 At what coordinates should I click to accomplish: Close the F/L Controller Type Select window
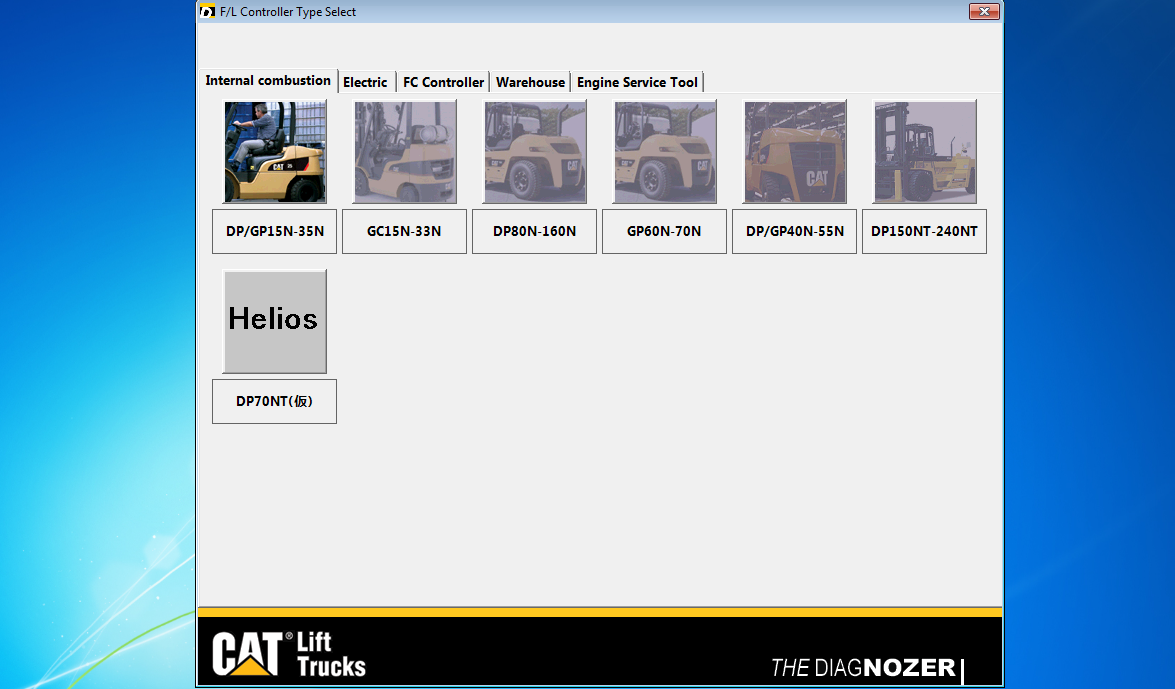click(984, 11)
